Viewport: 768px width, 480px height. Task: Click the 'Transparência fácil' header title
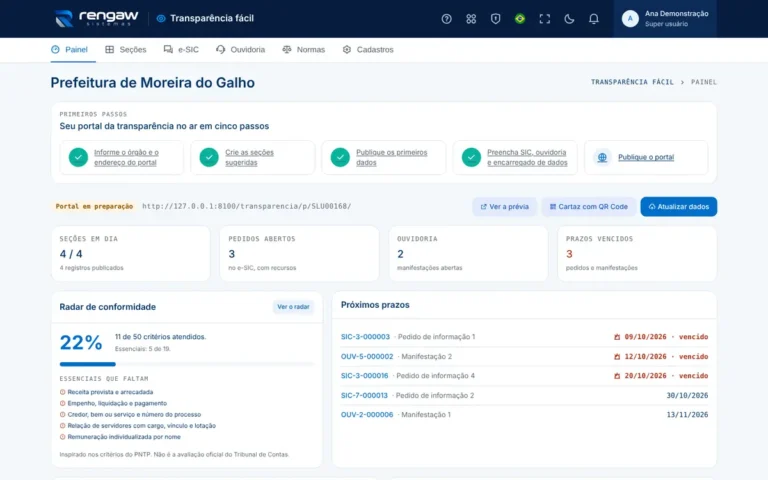click(x=212, y=19)
